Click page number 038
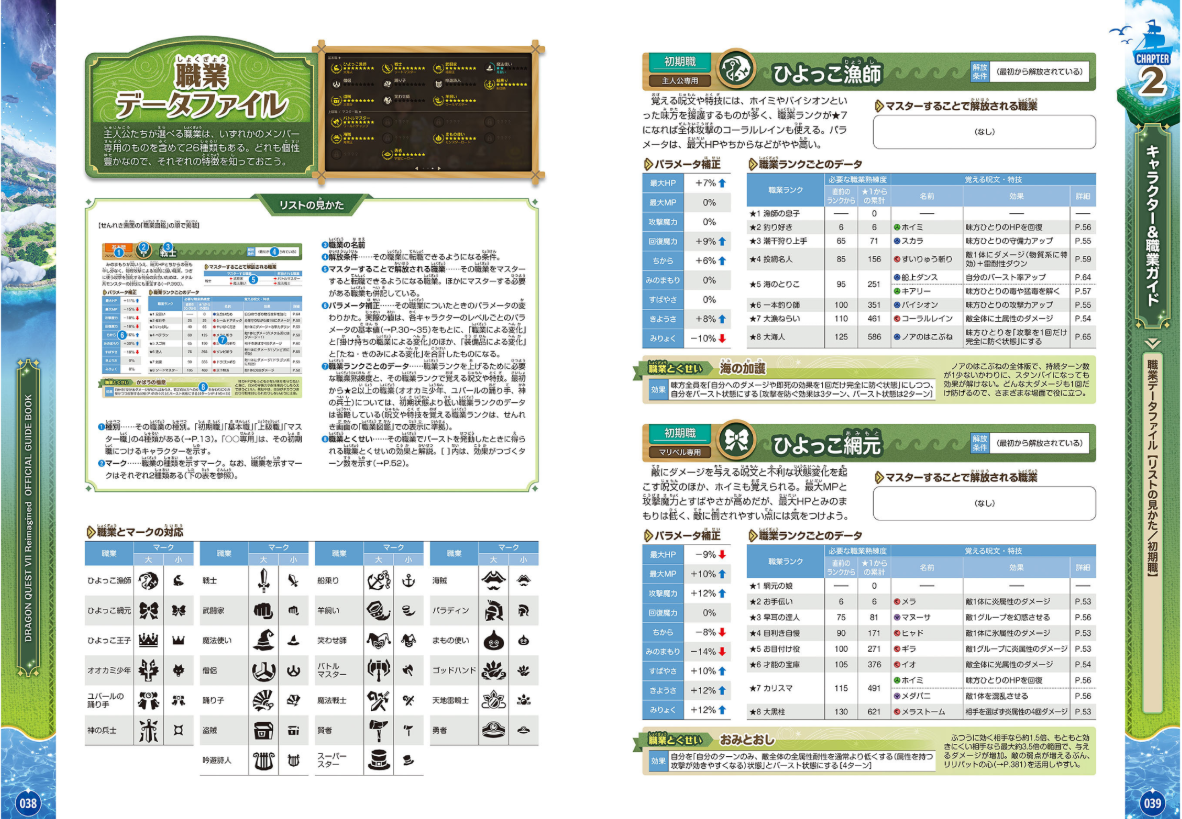The image size is (1182, 819). (28, 802)
